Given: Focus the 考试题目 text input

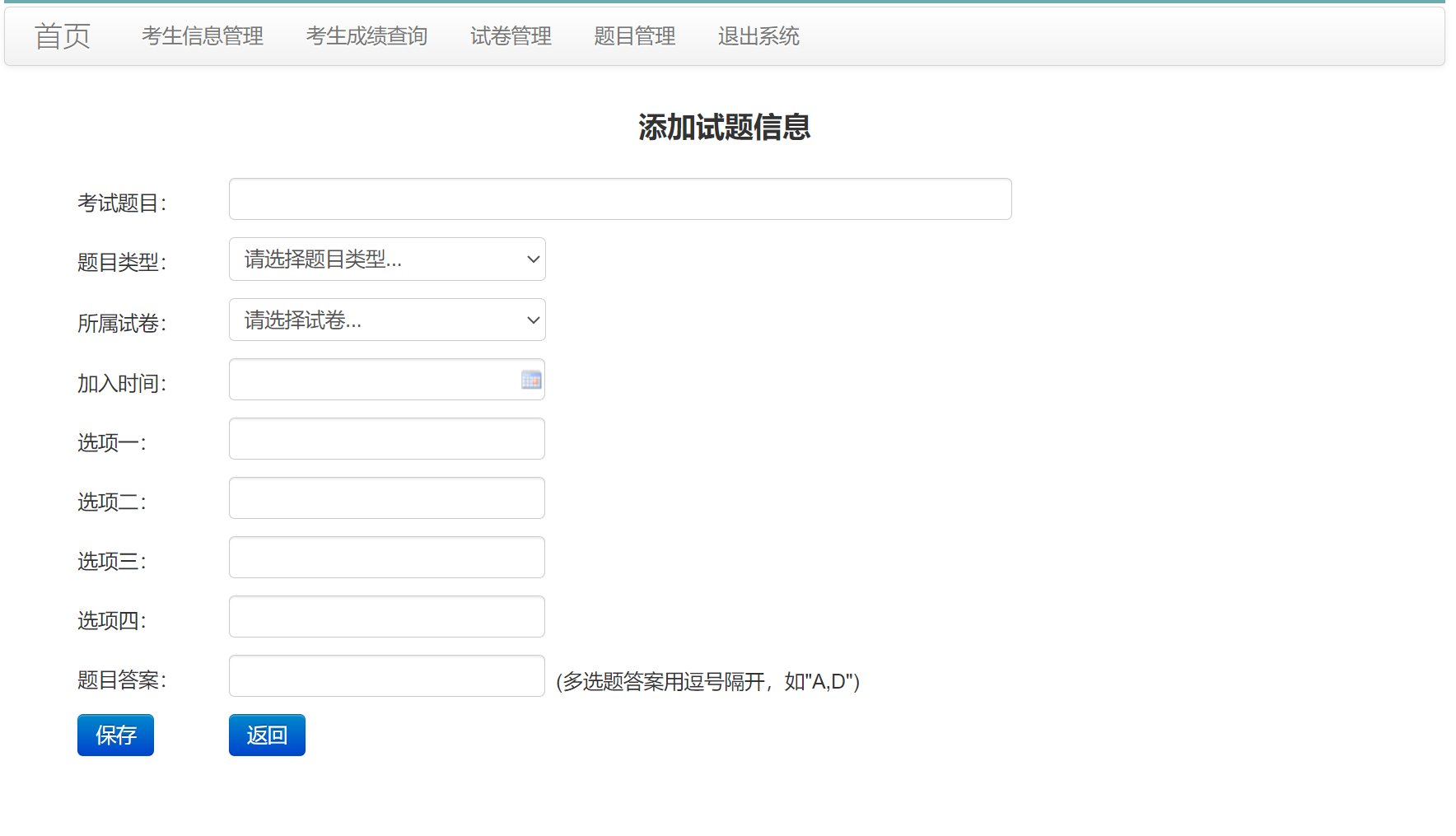Looking at the screenshot, I should [x=620, y=199].
